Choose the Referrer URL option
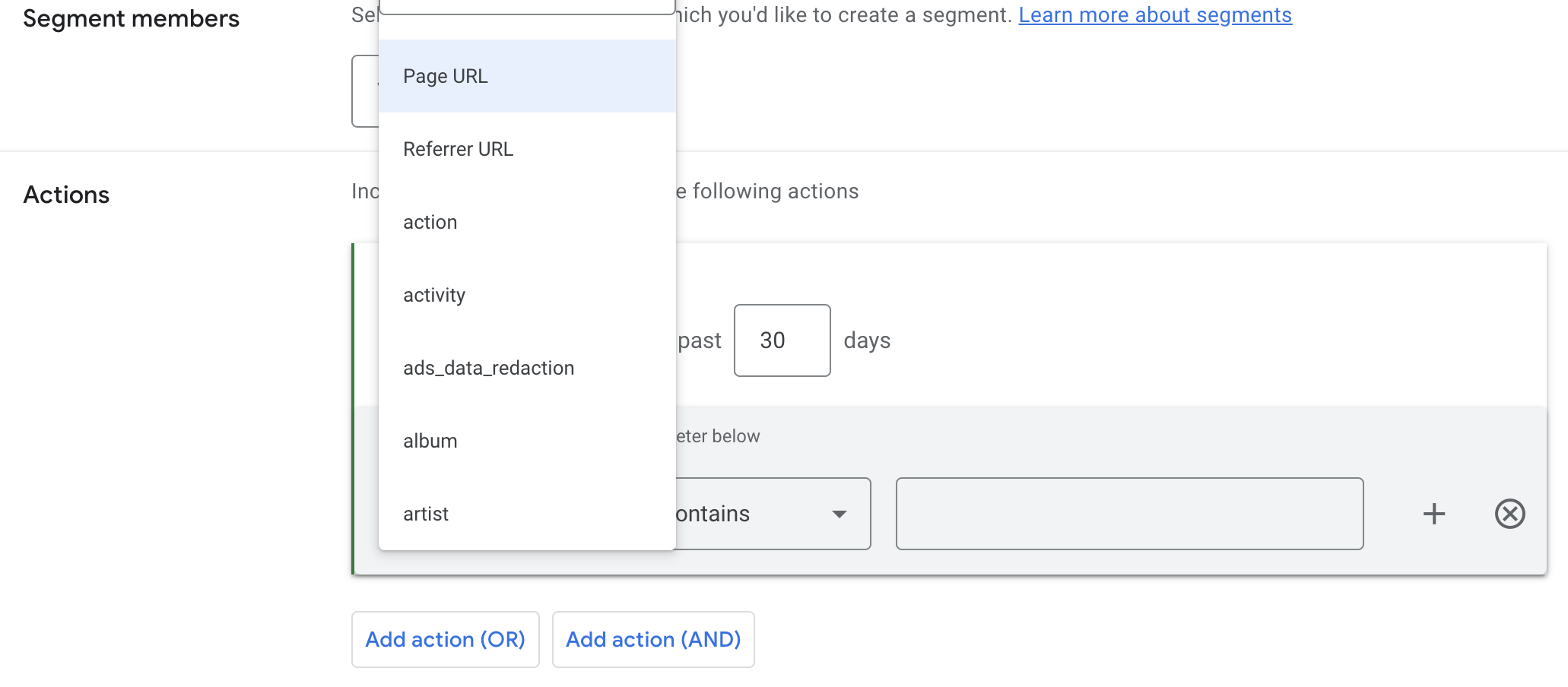Screen dimensions: 1568x687 tap(527, 149)
